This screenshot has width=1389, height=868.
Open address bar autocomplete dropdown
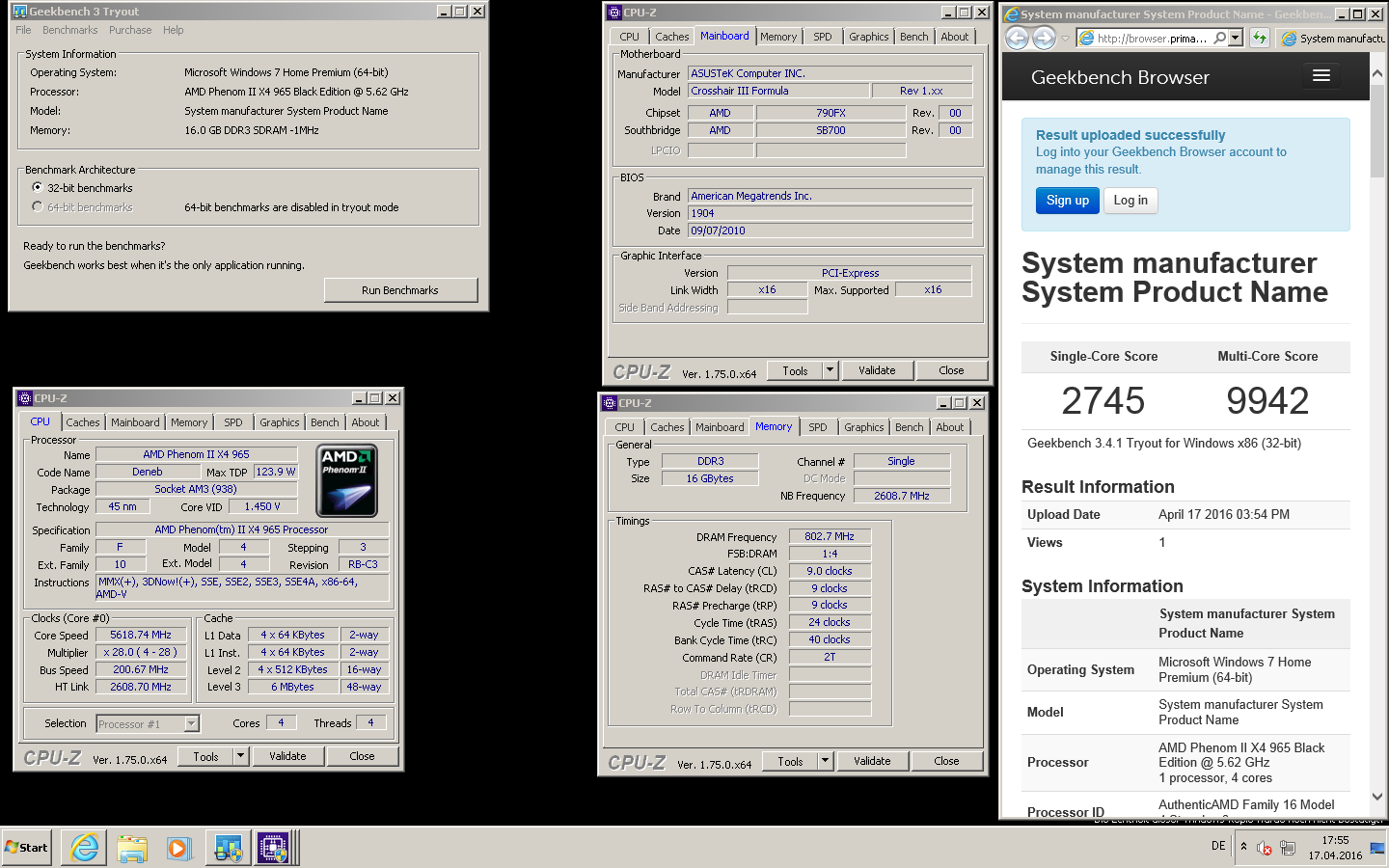coord(1235,38)
